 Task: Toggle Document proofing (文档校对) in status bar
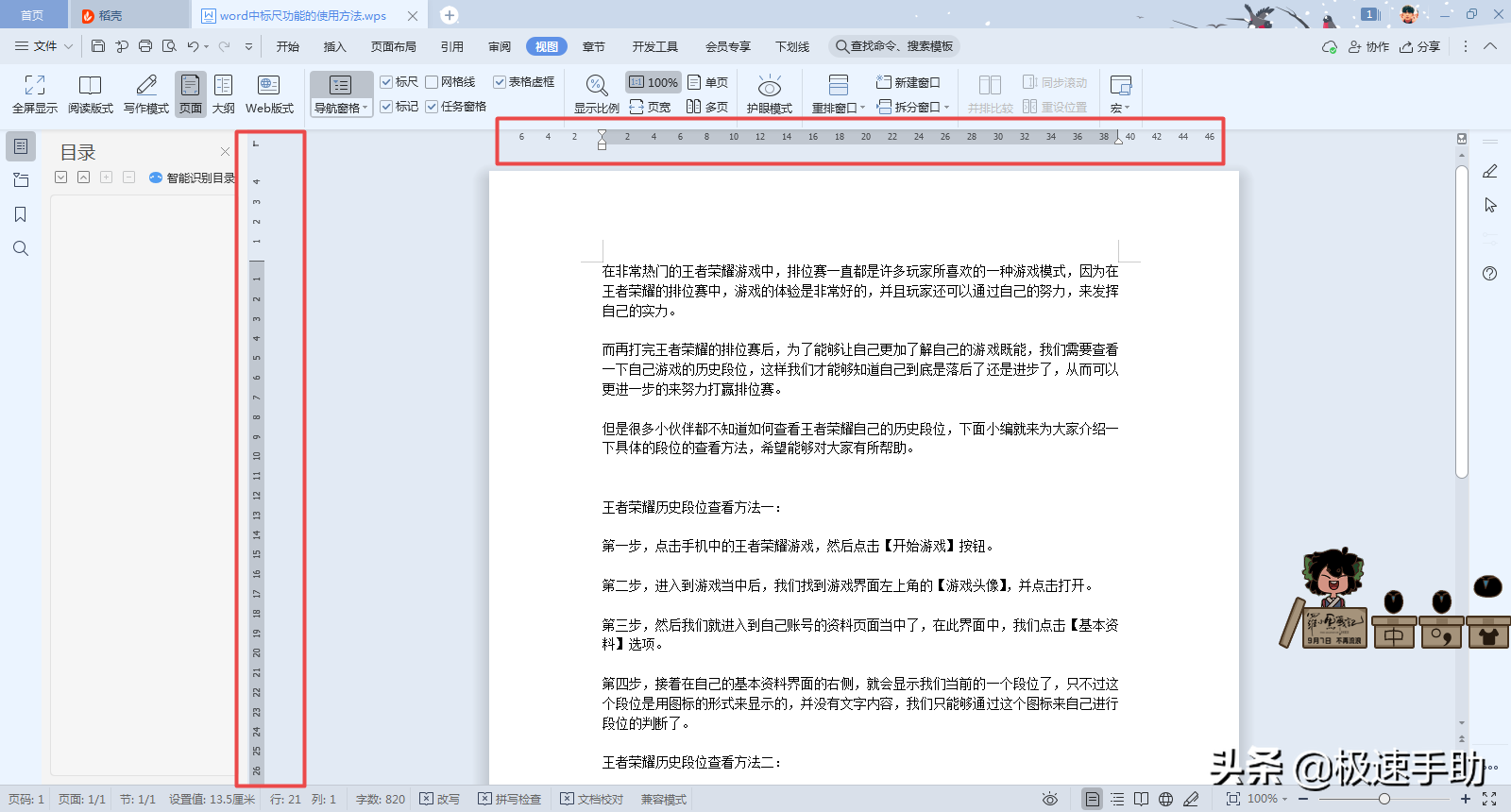click(x=591, y=799)
